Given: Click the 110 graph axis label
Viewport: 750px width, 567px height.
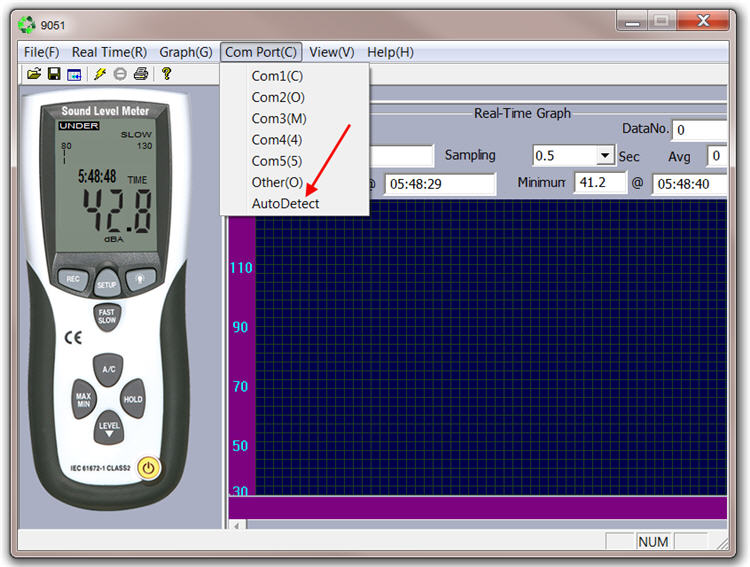Looking at the screenshot, I should 241,268.
